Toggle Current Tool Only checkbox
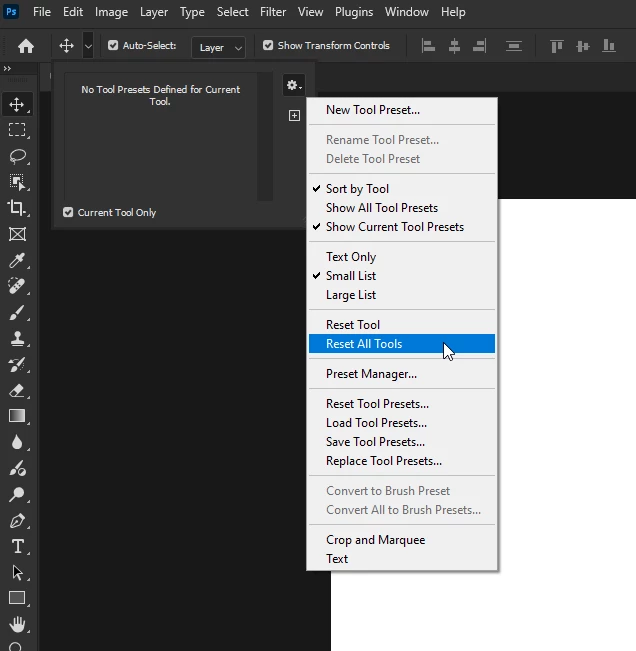 (x=68, y=212)
